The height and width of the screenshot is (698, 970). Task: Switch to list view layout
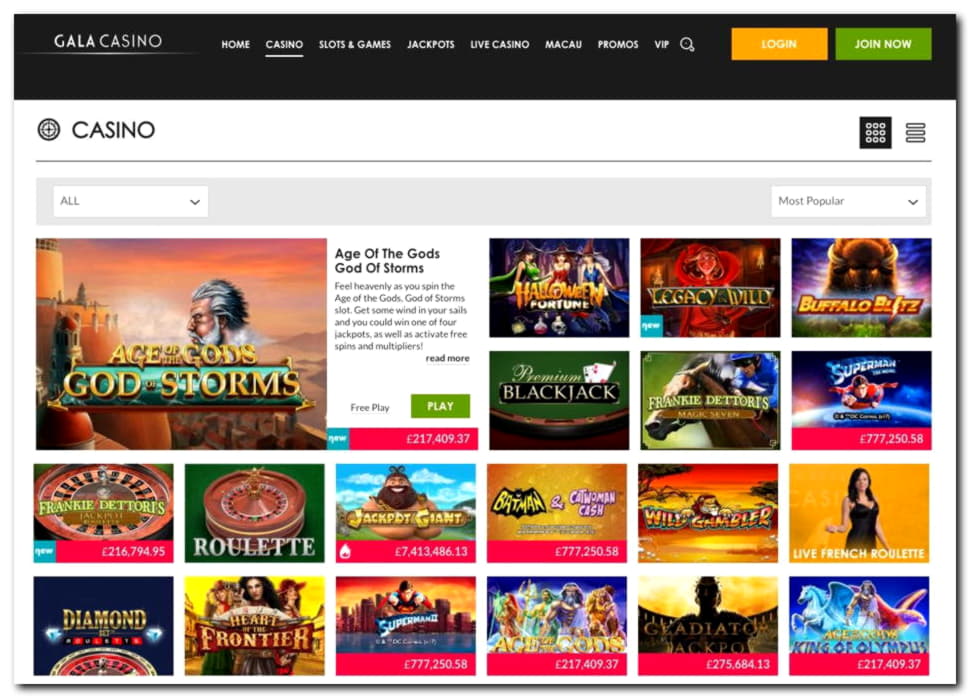coord(916,132)
